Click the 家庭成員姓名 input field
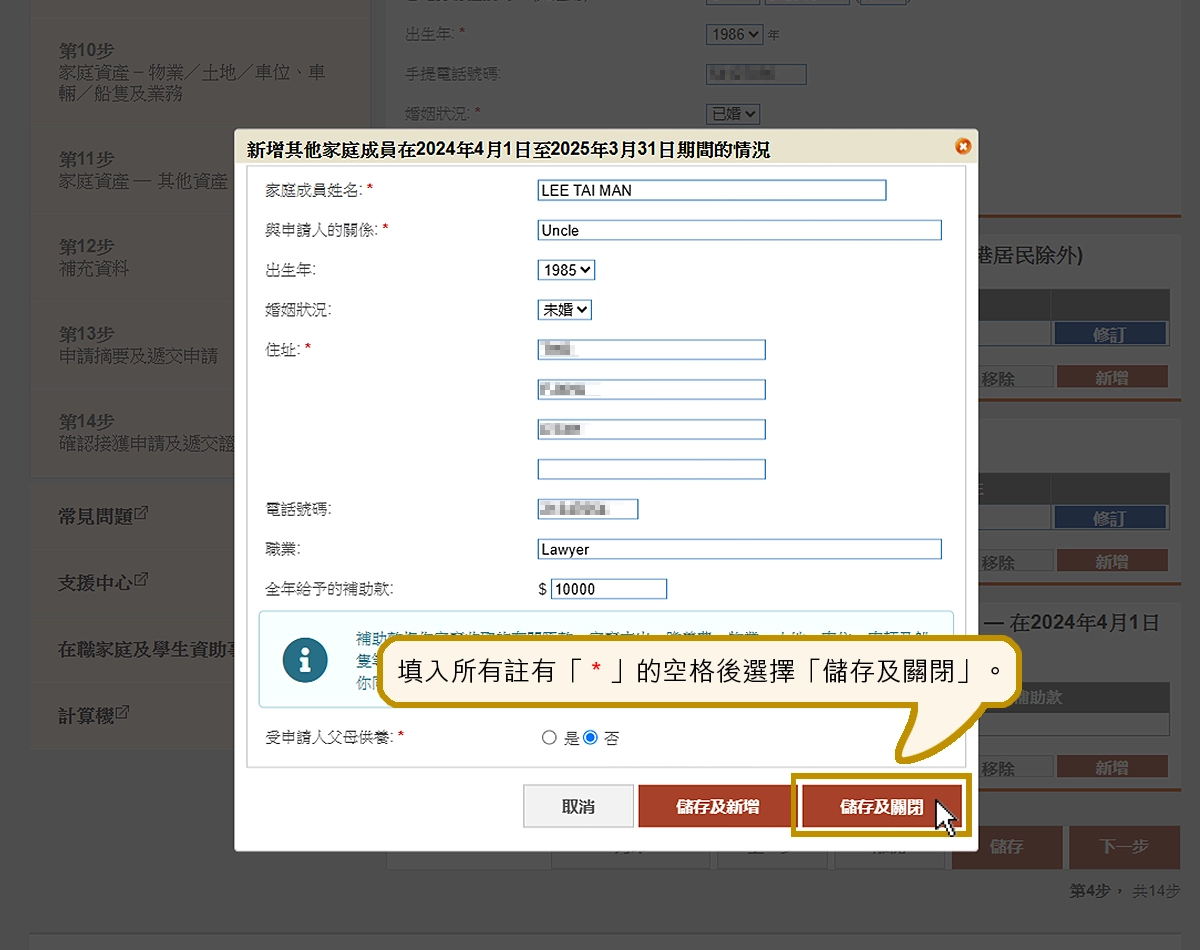1200x950 pixels. tap(711, 190)
